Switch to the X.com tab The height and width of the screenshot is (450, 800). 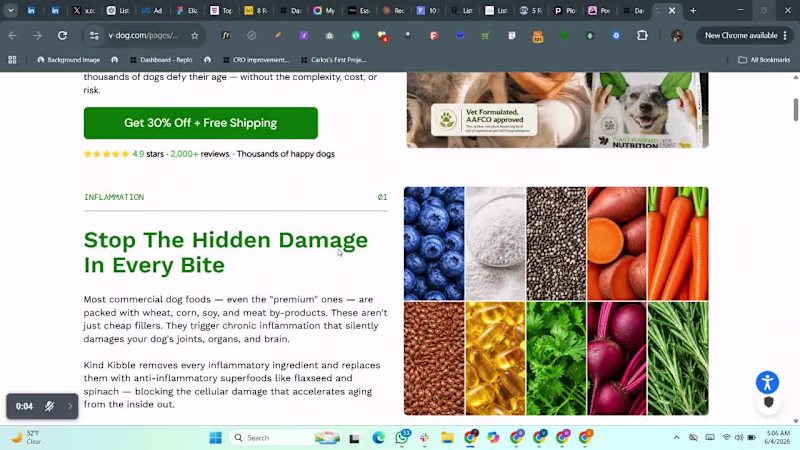click(83, 10)
